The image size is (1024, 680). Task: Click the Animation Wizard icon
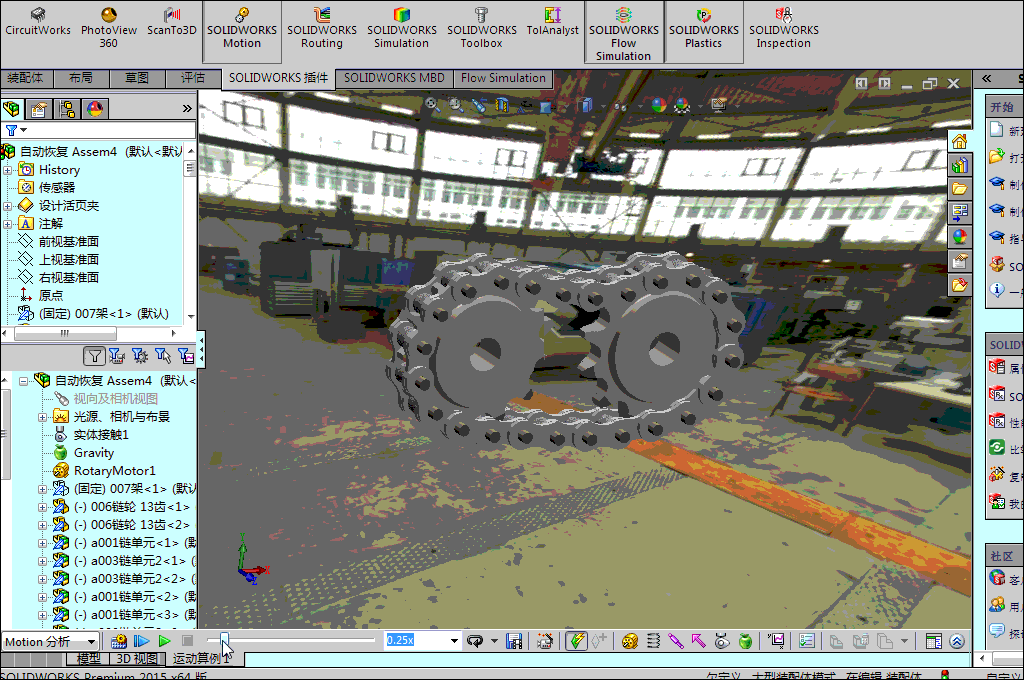click(x=545, y=641)
